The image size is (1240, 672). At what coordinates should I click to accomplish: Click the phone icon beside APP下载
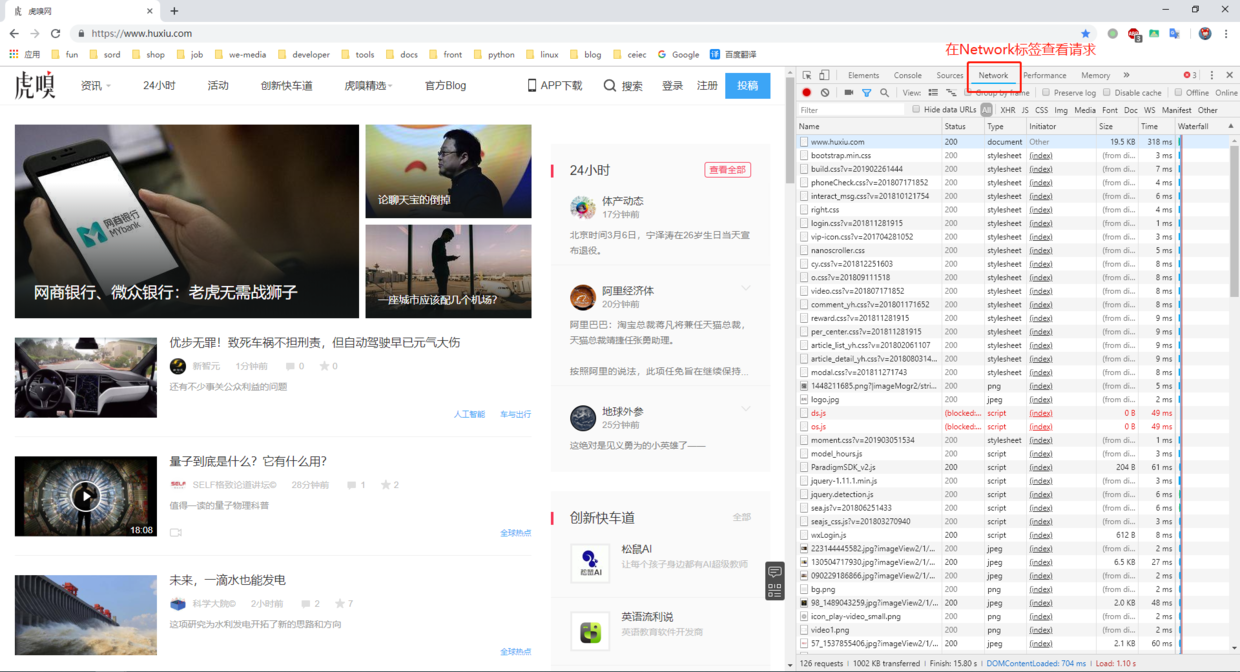click(532, 86)
